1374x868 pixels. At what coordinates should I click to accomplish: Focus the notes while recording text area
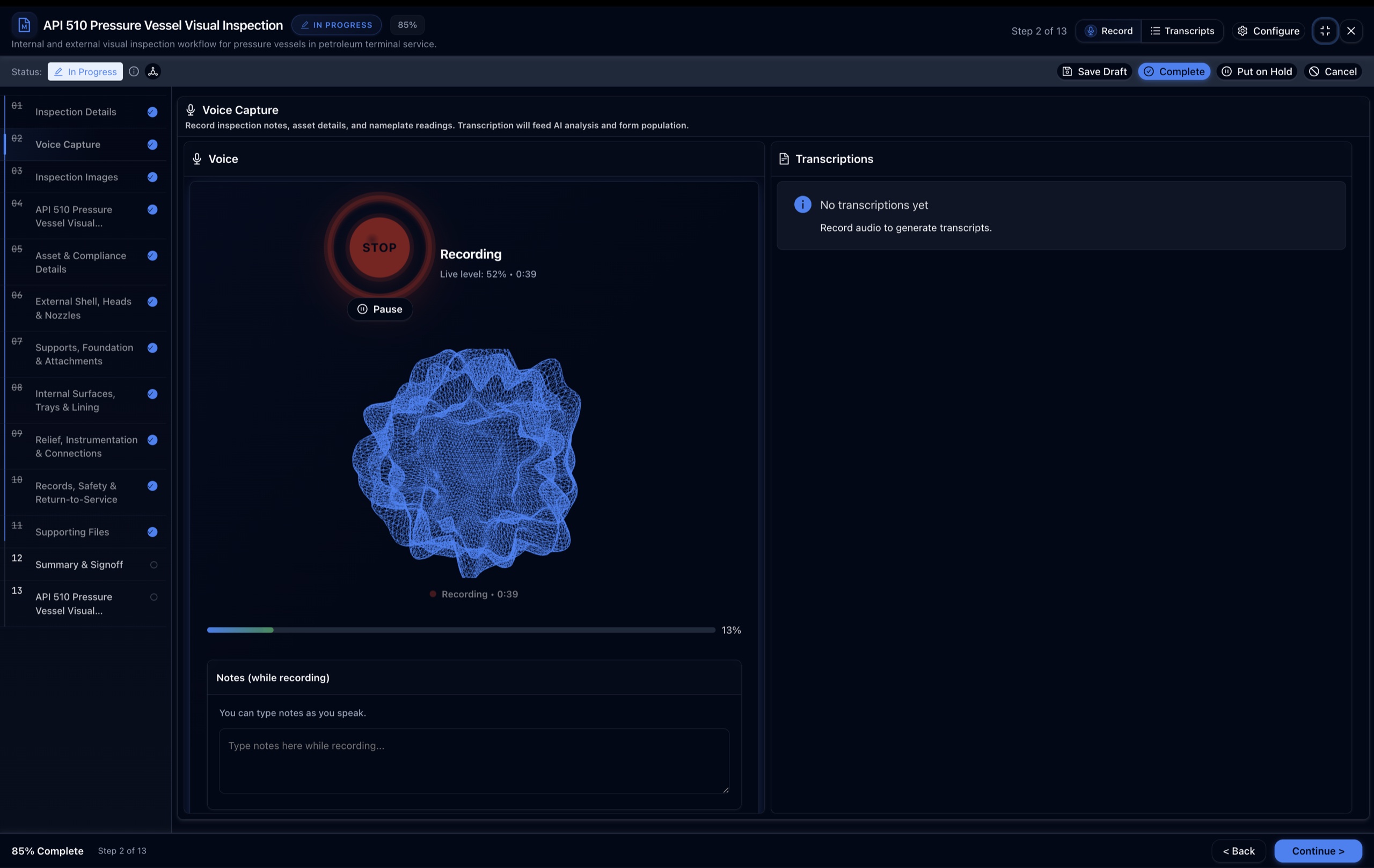[473, 761]
